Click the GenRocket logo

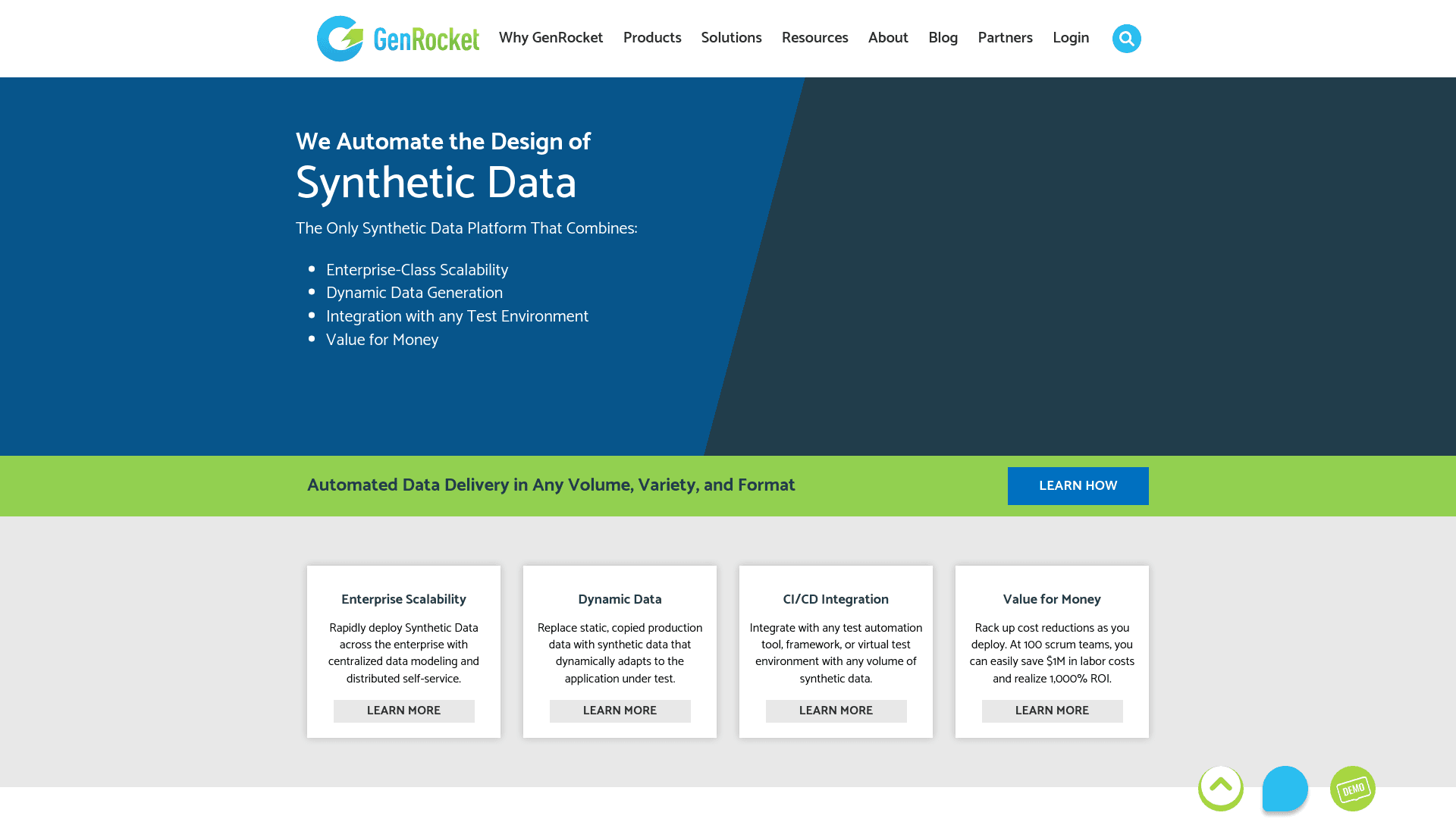(398, 39)
